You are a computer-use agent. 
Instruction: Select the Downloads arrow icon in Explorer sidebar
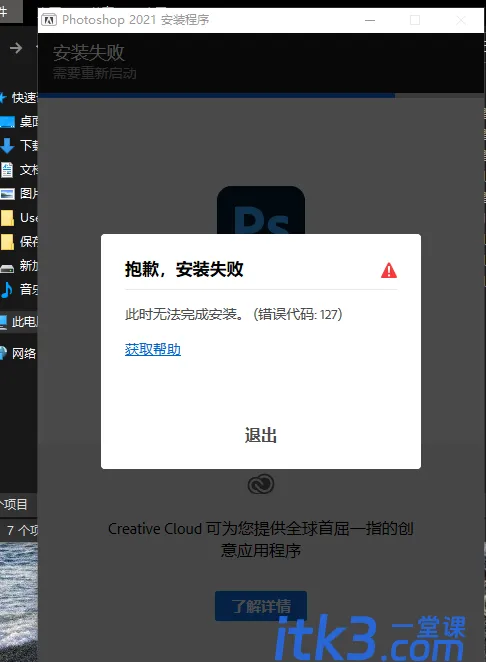click(x=7, y=146)
